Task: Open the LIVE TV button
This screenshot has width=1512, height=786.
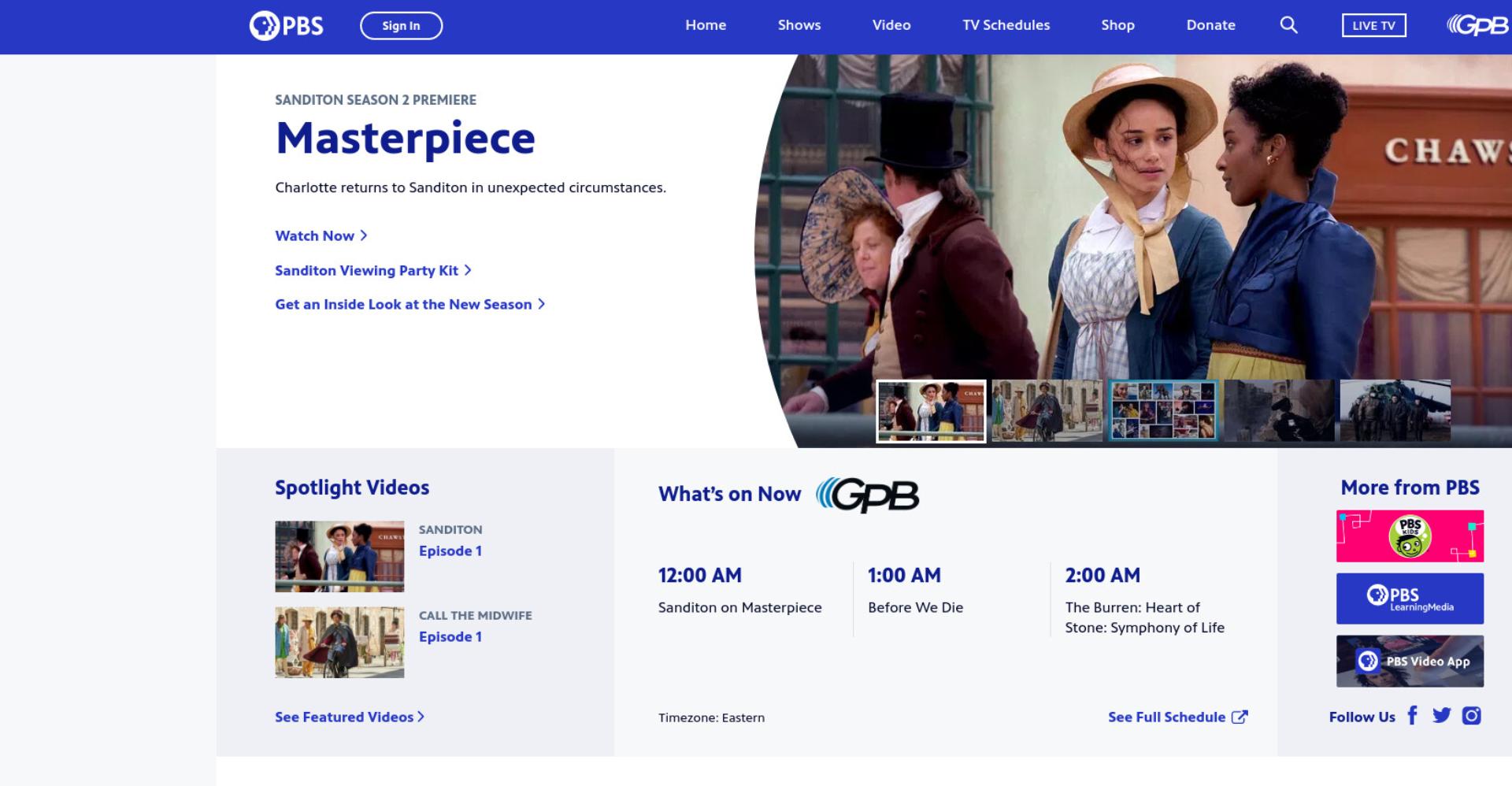Action: [x=1373, y=25]
